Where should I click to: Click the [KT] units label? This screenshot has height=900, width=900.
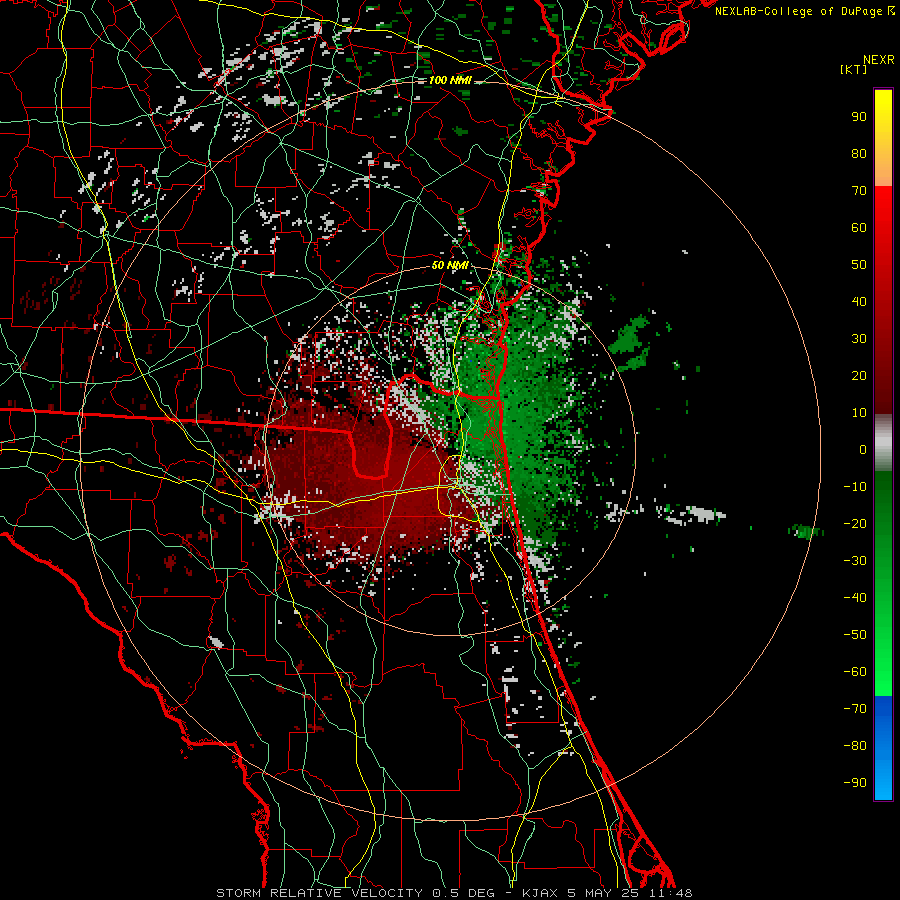click(853, 69)
